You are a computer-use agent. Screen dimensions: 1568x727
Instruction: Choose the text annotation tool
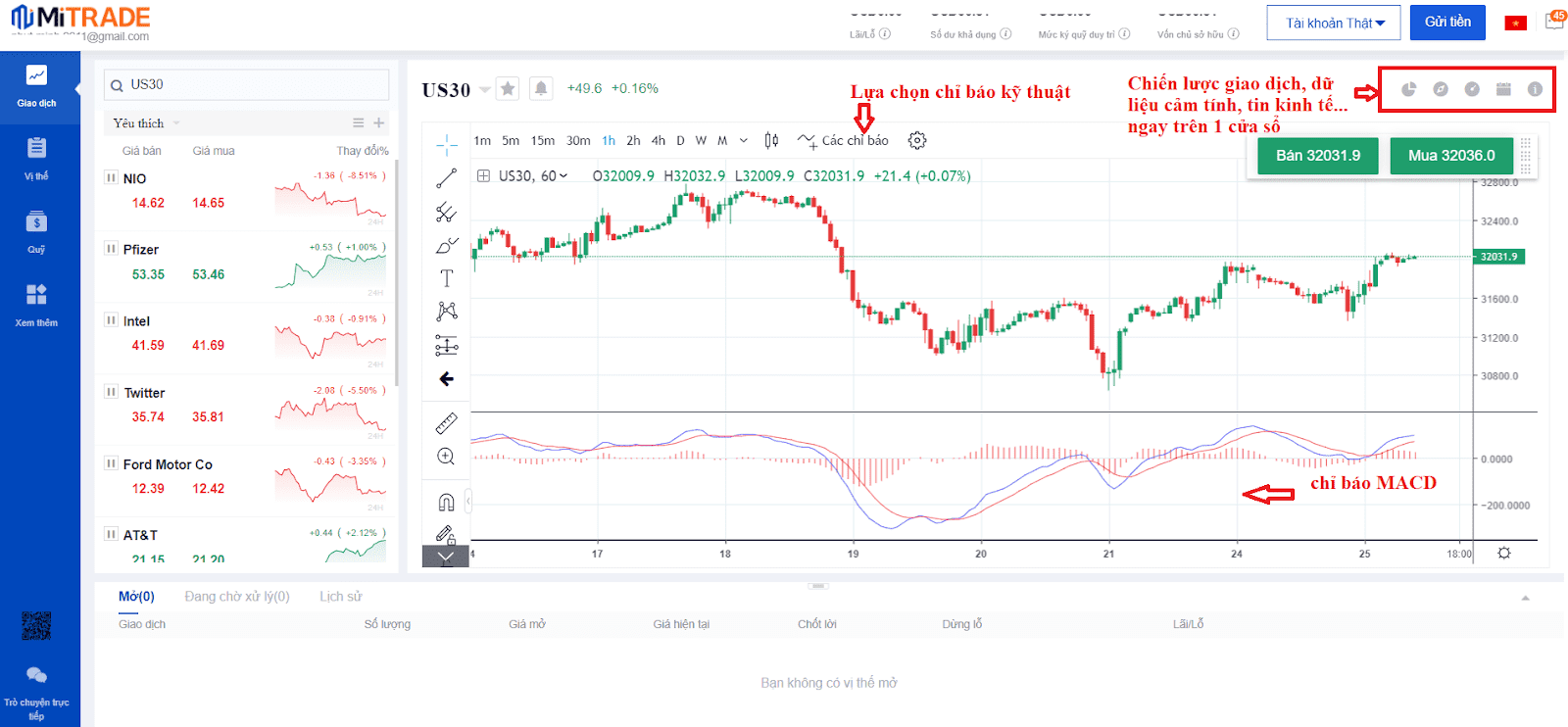coord(447,278)
